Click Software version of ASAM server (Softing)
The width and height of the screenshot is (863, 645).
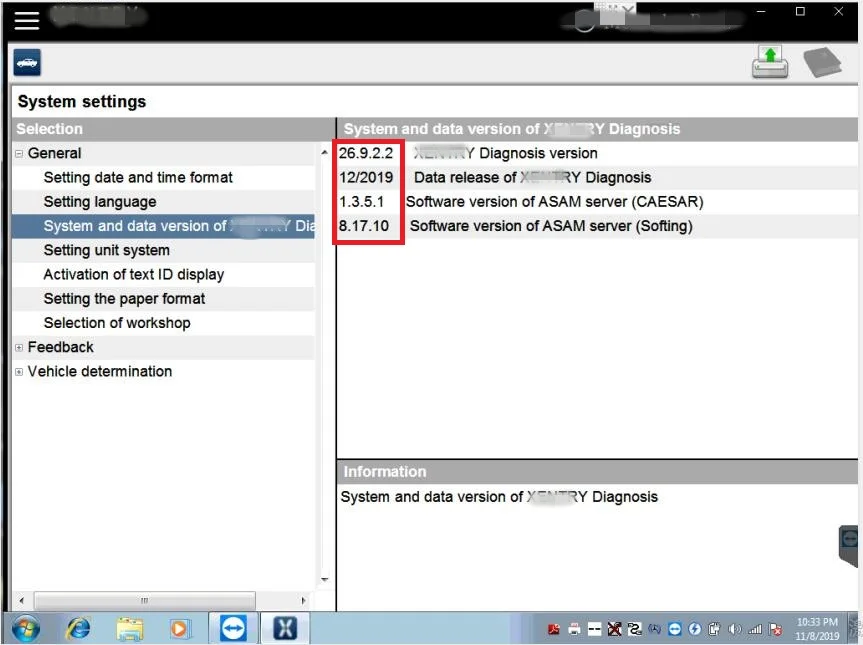tap(551, 226)
